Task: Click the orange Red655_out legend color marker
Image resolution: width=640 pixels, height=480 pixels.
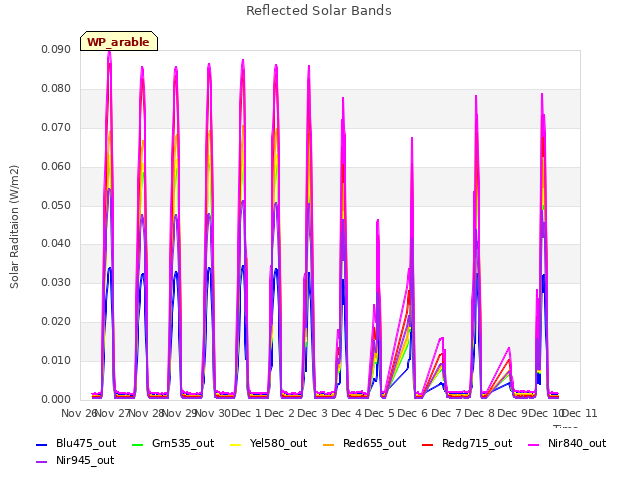Action: 329,444
